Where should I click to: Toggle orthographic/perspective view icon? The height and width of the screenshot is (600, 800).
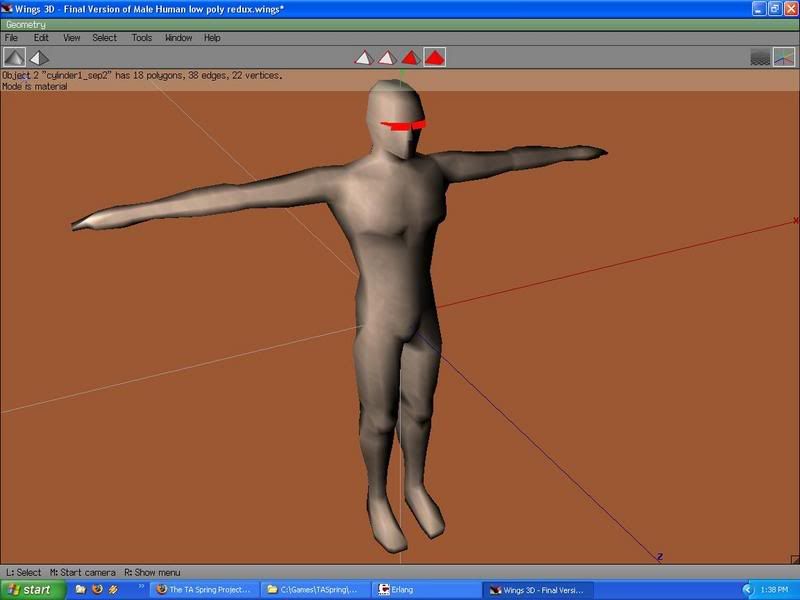(x=39, y=58)
